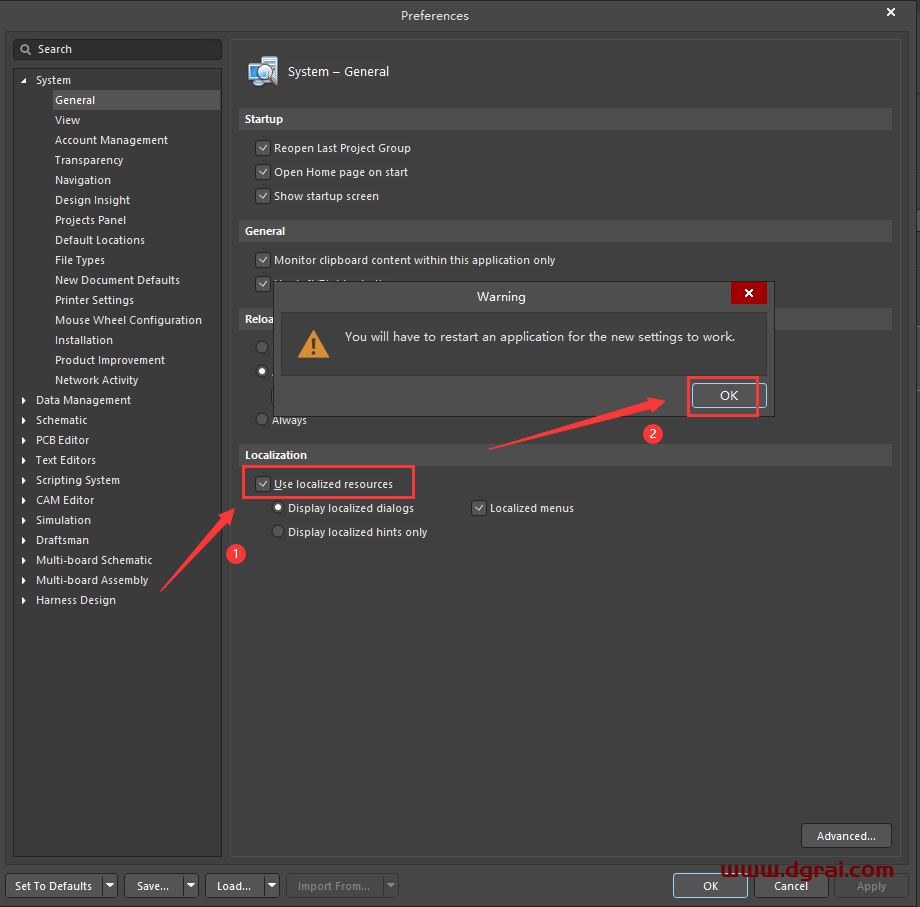920x907 pixels.
Task: Expand the Harness Design node
Action: tap(23, 600)
